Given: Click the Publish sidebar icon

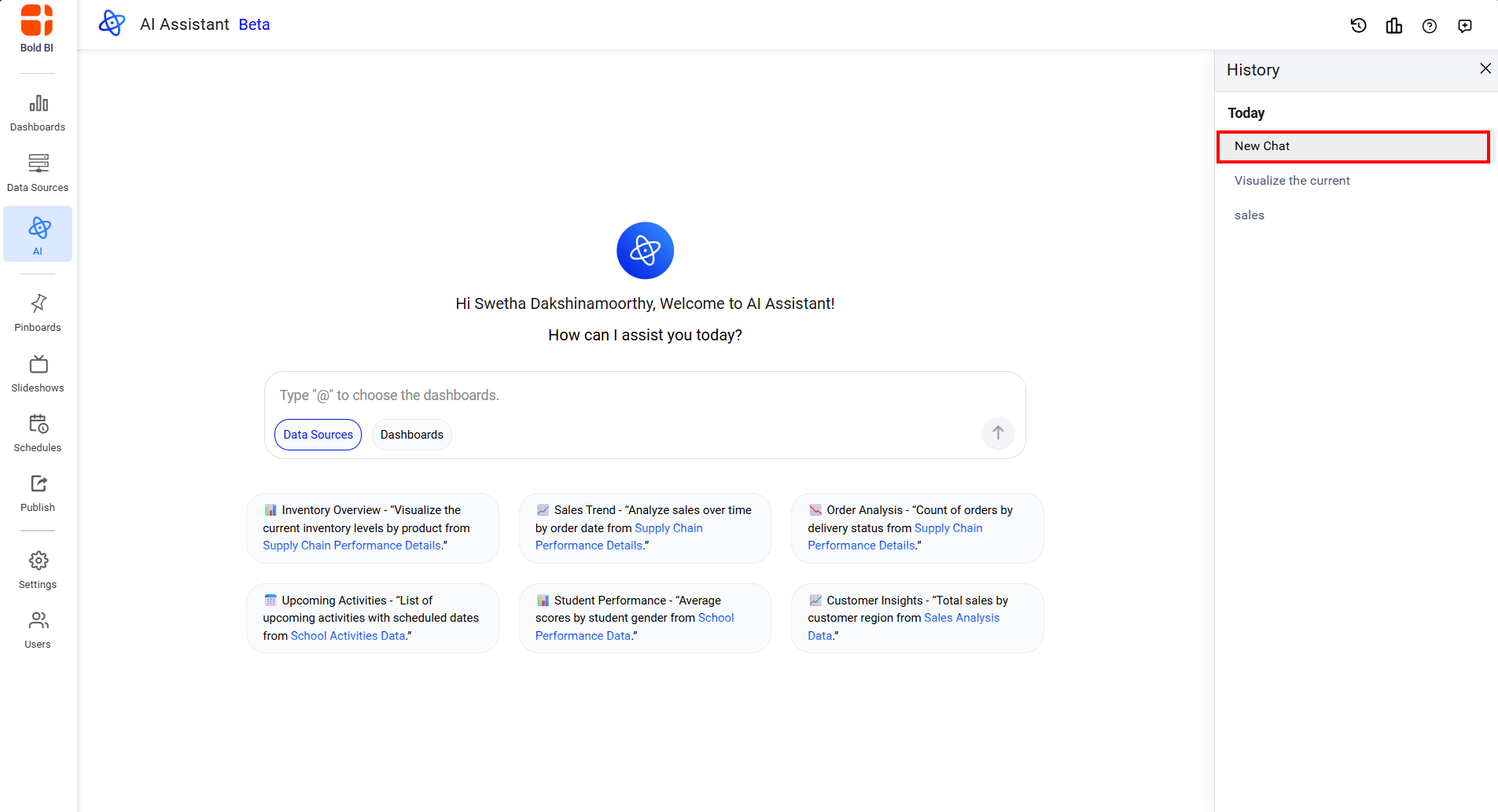Looking at the screenshot, I should 38,493.
